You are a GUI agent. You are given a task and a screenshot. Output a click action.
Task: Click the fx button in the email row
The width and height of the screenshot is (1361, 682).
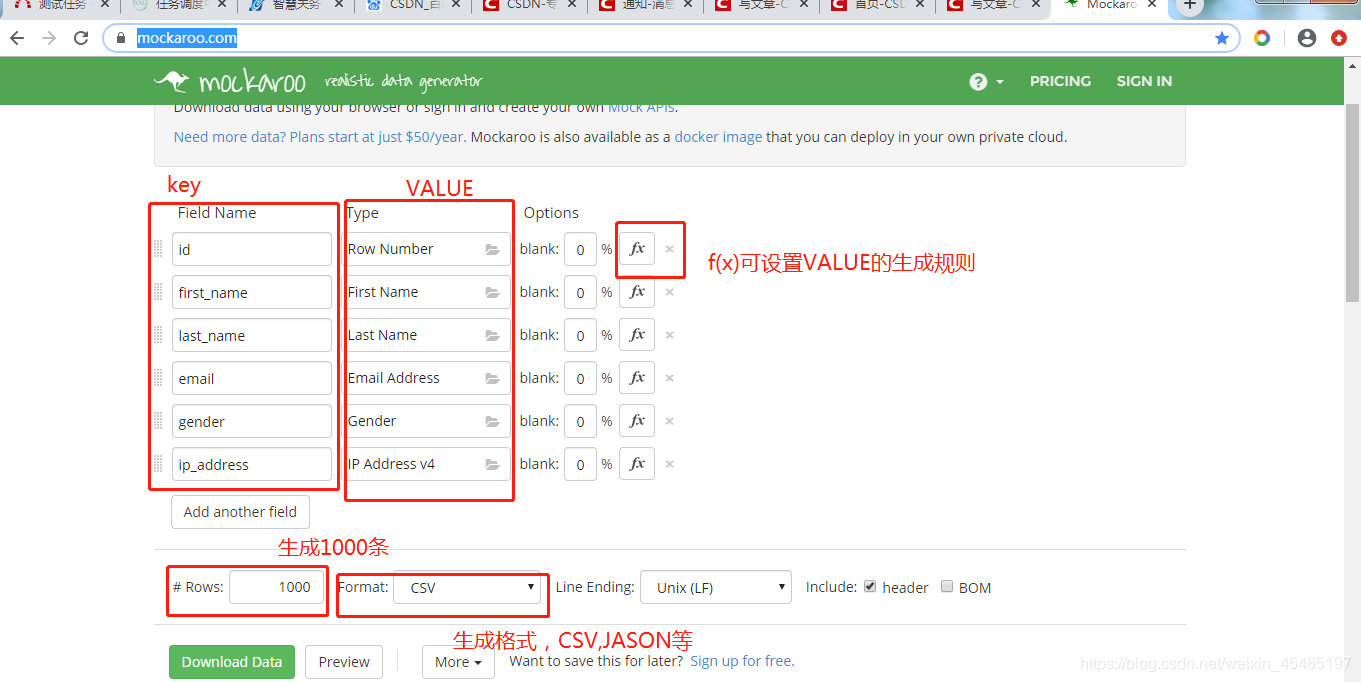coord(637,378)
